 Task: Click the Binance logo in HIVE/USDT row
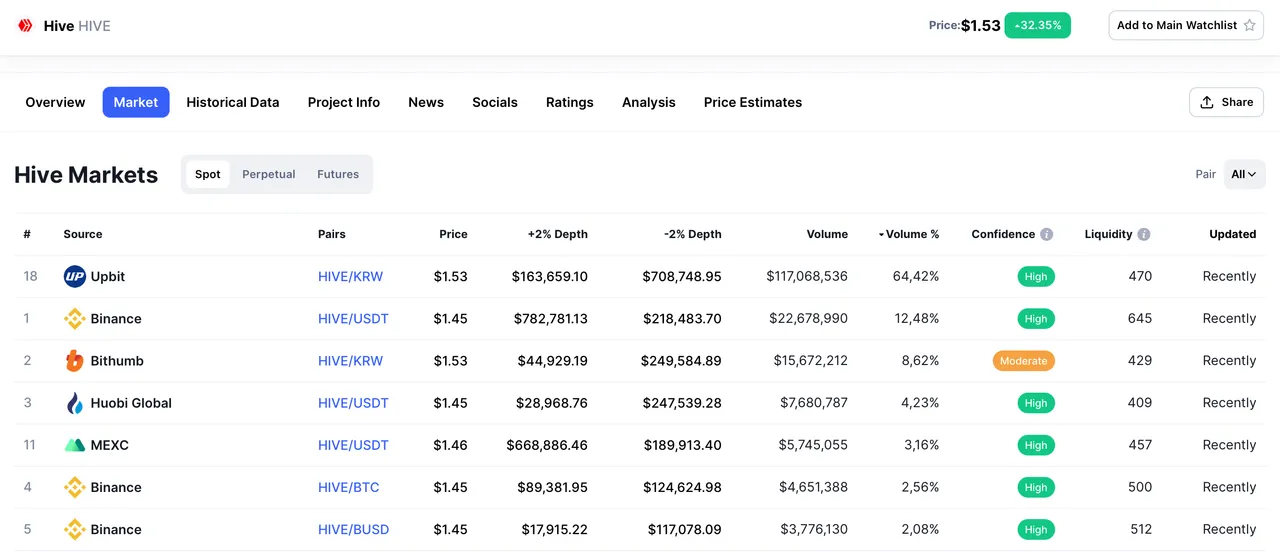click(x=75, y=319)
